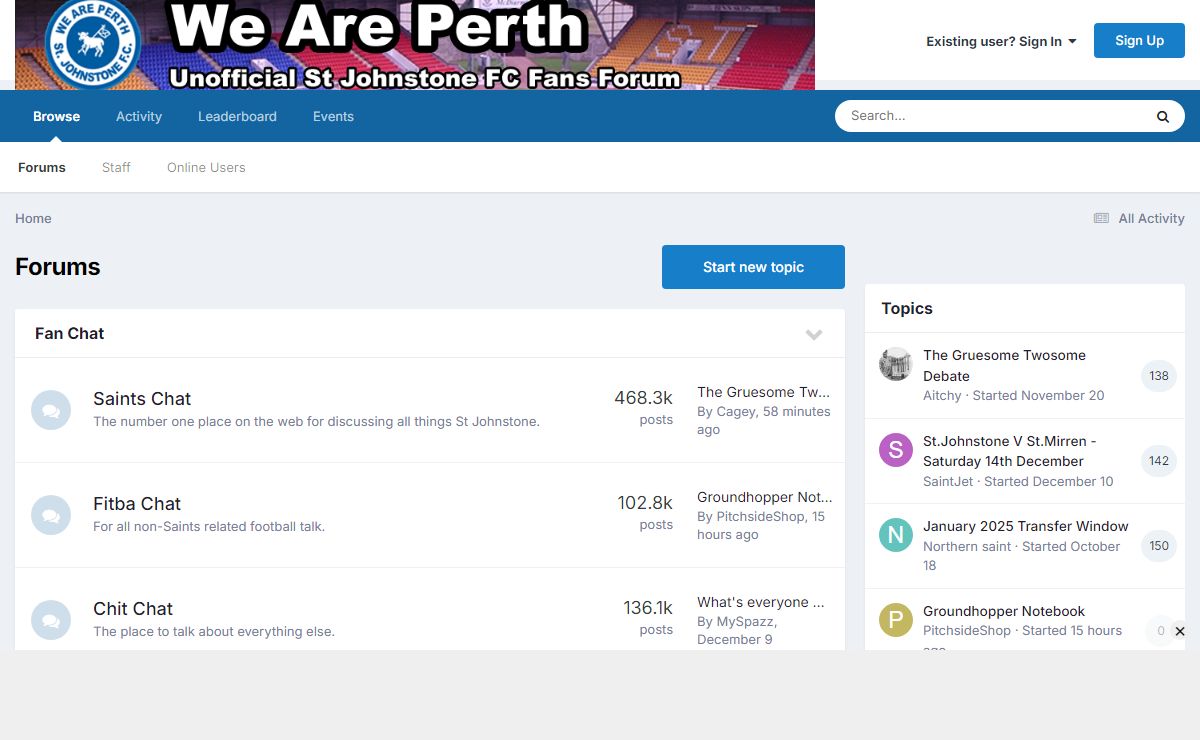Switch to the Online Users sub-tab
Viewport: 1200px width, 740px height.
pyautogui.click(x=206, y=167)
